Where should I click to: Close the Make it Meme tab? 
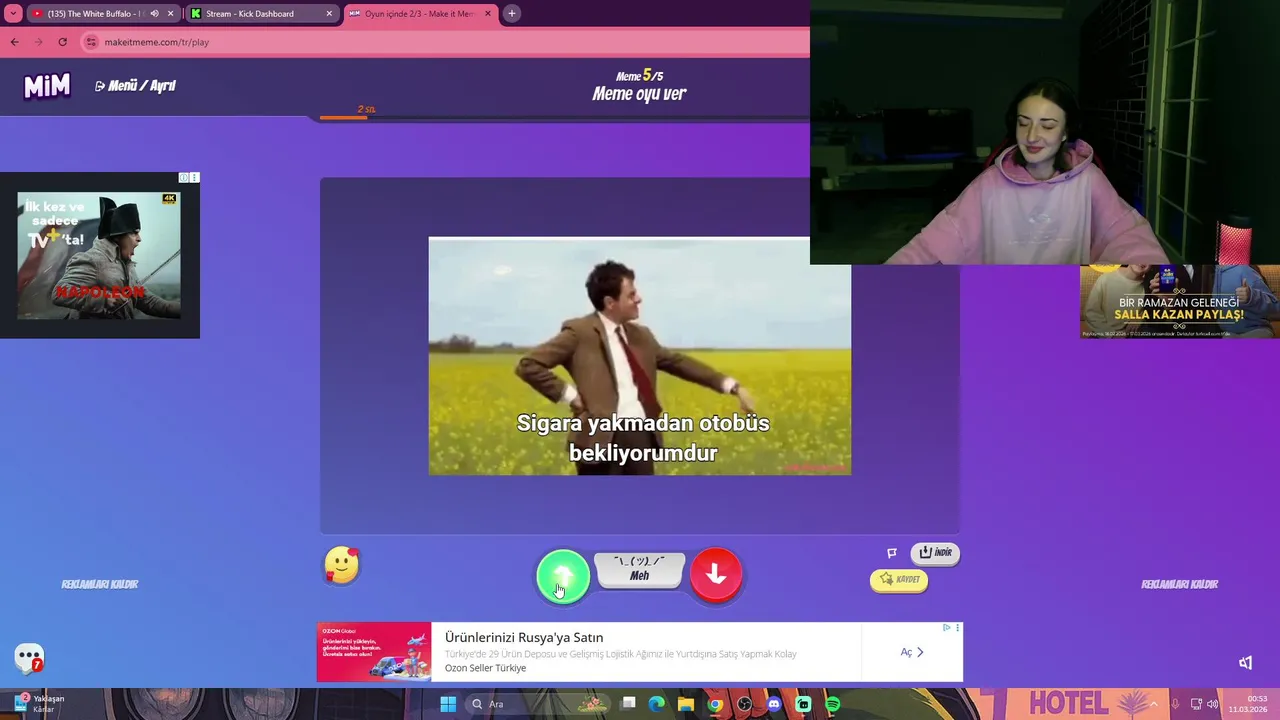(487, 14)
